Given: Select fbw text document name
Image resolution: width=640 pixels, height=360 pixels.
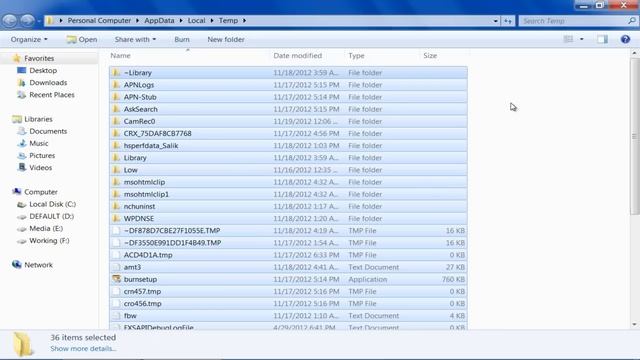Looking at the screenshot, I should (x=130, y=316).
